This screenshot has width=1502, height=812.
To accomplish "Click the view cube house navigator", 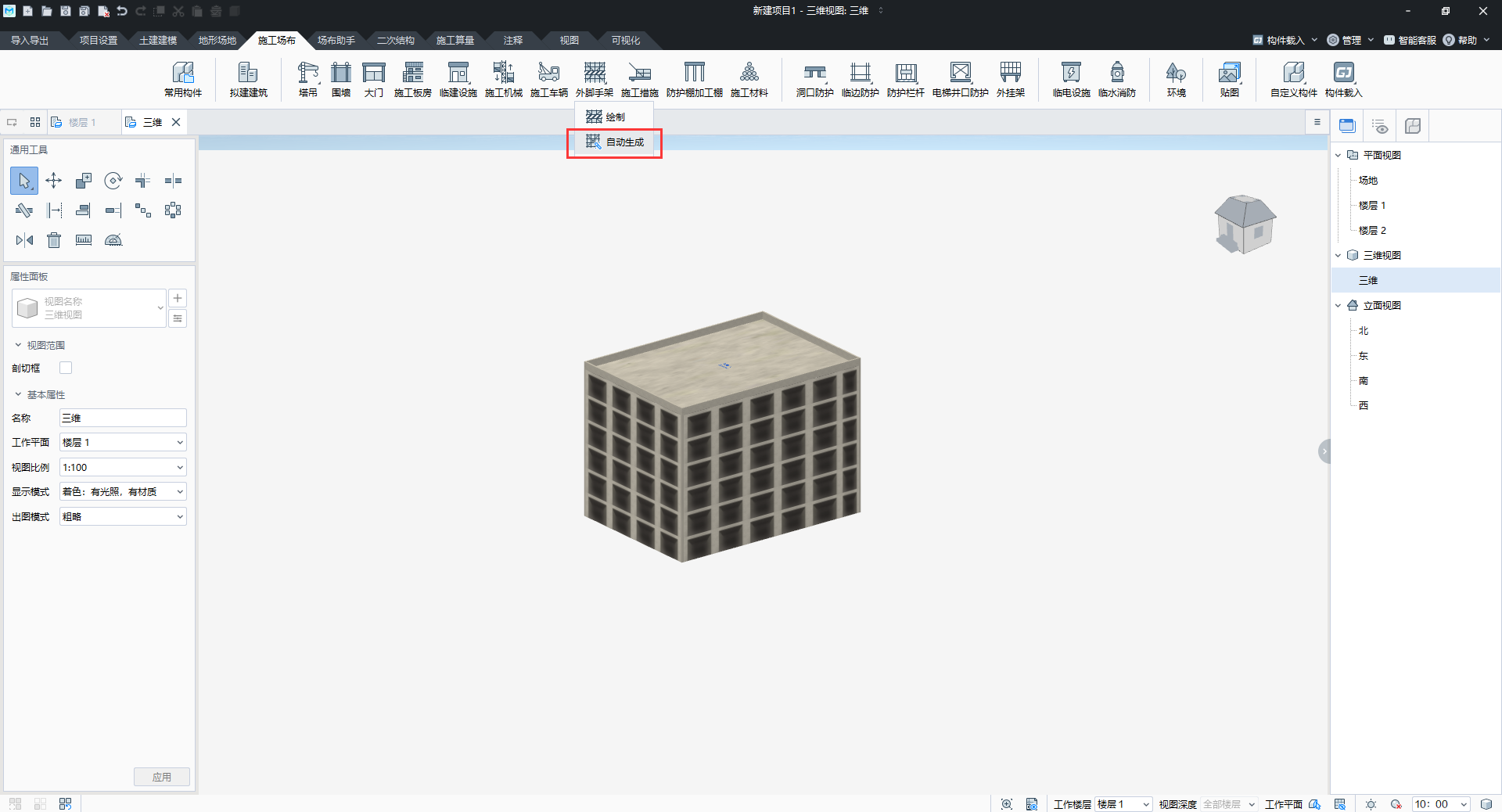I will [1245, 225].
